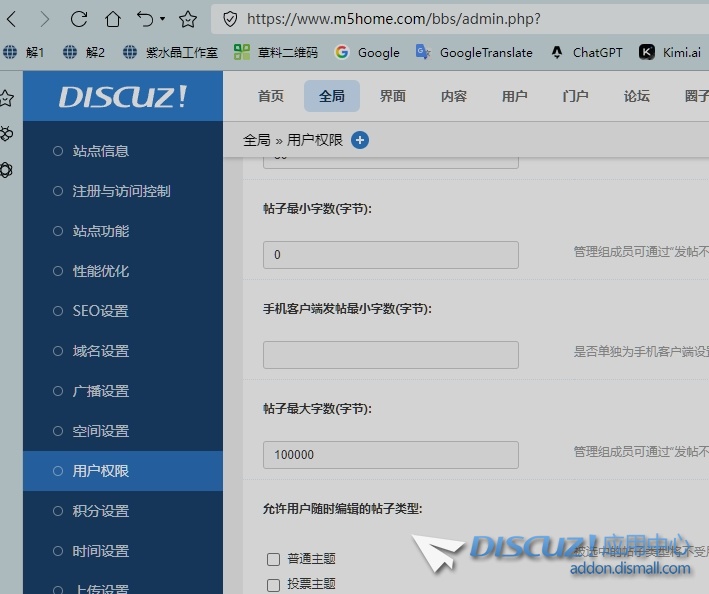Click the 手机客户端发帖最小字数 input field

tap(391, 355)
